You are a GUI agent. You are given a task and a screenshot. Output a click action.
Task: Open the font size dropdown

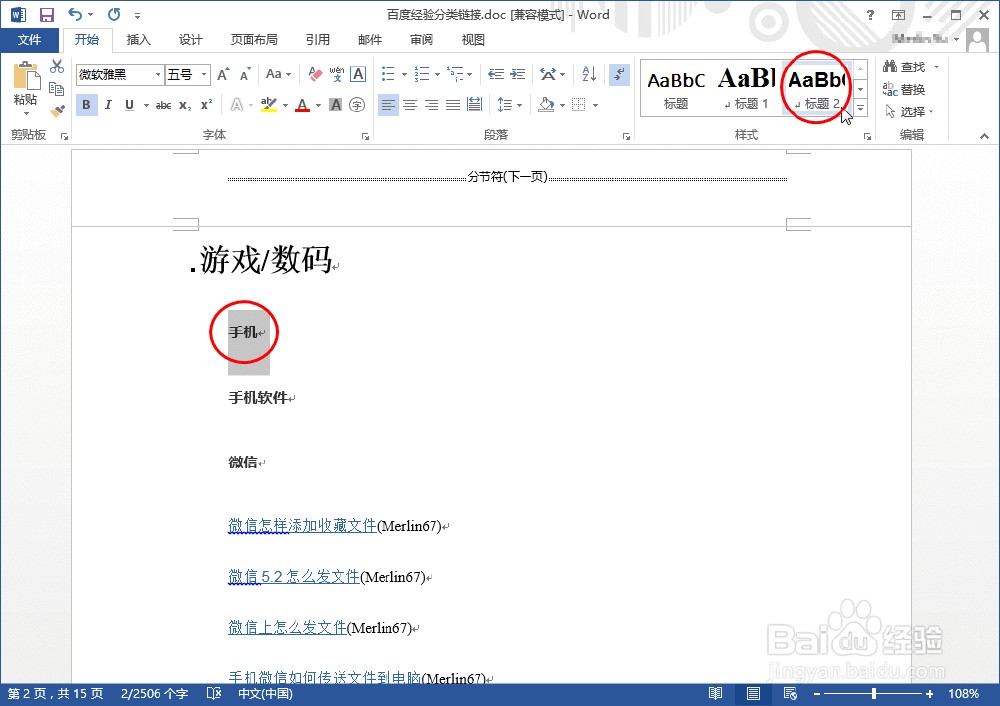[204, 75]
